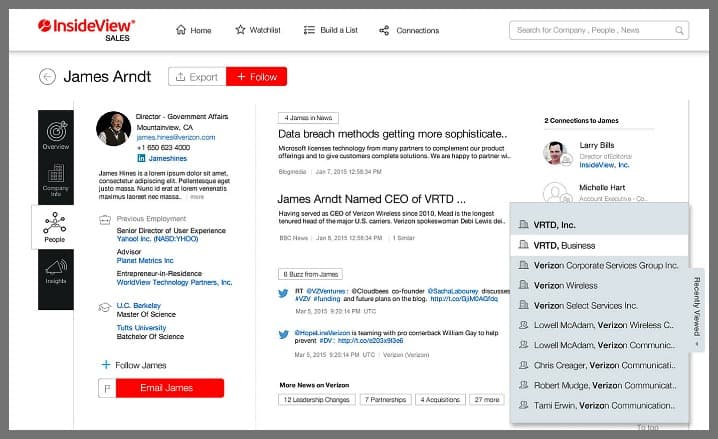The height and width of the screenshot is (439, 718).
Task: Click the back arrow beside James Arndt
Action: tap(47, 77)
